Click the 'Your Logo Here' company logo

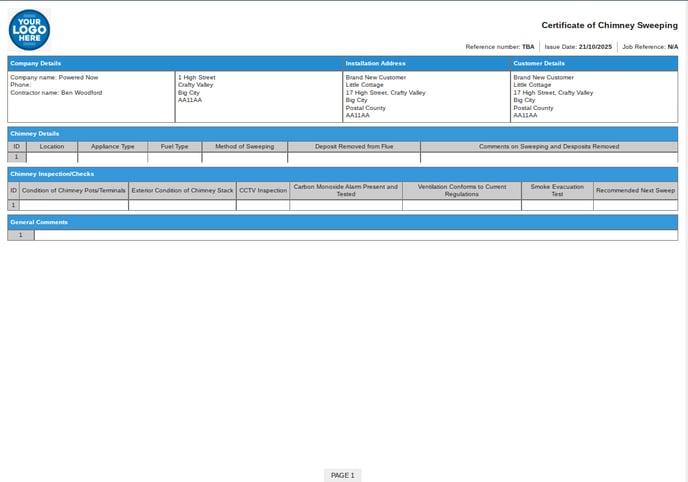pos(29,30)
